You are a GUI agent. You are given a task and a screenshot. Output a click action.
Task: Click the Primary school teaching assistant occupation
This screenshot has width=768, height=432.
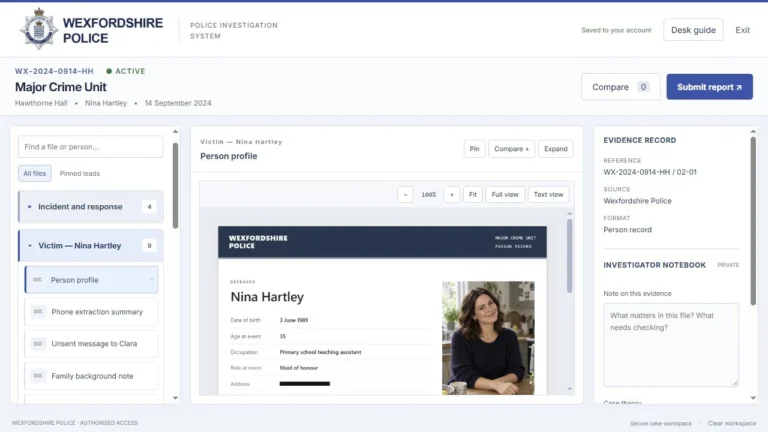click(x=320, y=352)
